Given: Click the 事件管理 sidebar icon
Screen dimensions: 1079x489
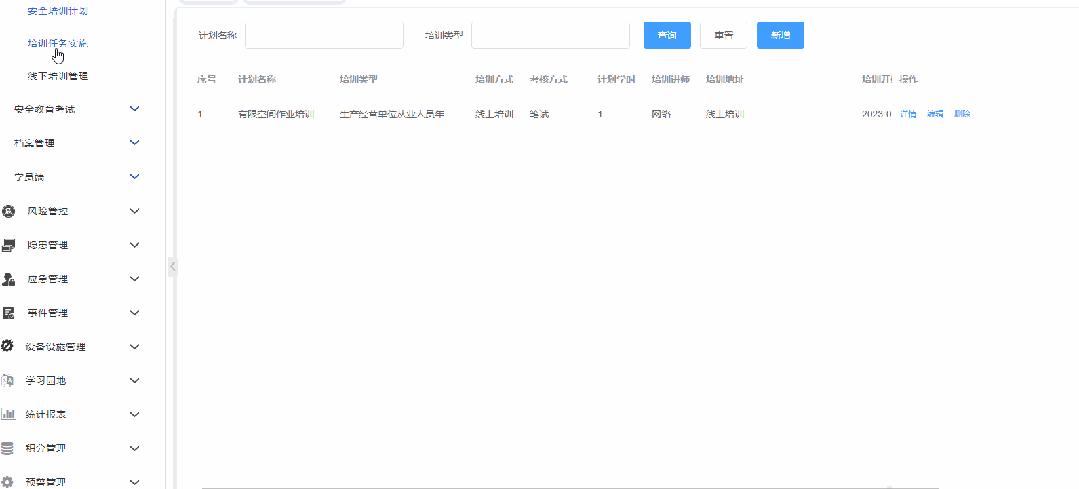Looking at the screenshot, I should pyautogui.click(x=8, y=313).
